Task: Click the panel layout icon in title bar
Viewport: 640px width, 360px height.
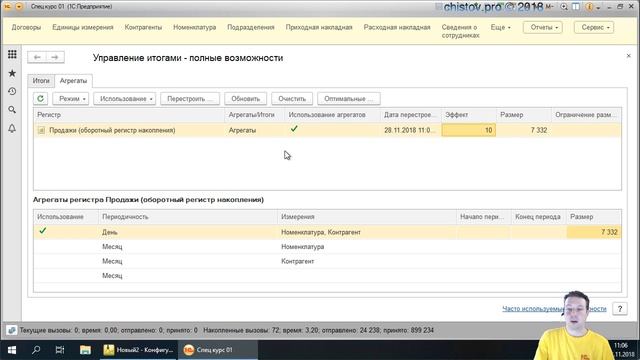Action: (x=576, y=7)
